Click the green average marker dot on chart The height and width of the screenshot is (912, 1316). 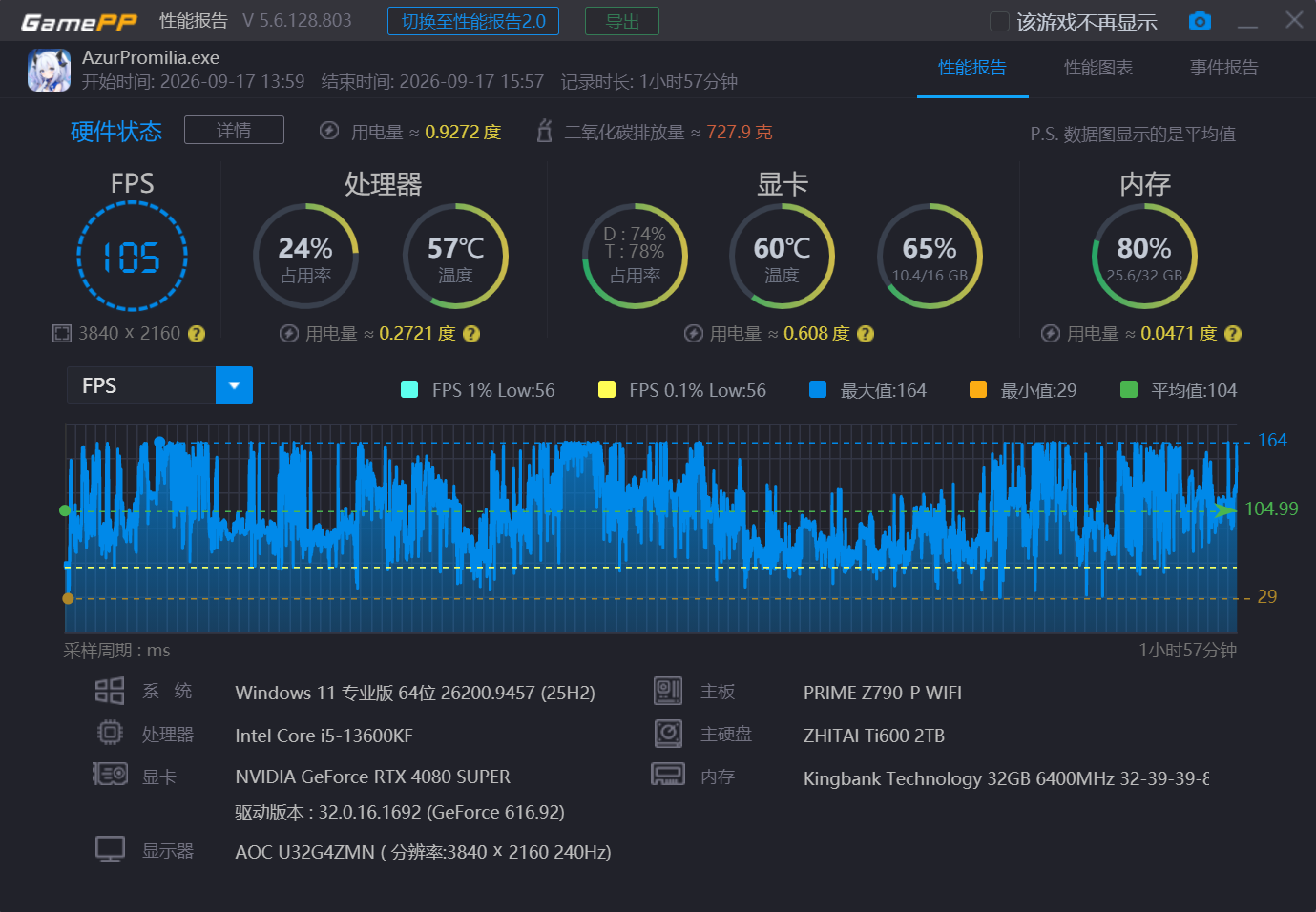click(x=65, y=510)
